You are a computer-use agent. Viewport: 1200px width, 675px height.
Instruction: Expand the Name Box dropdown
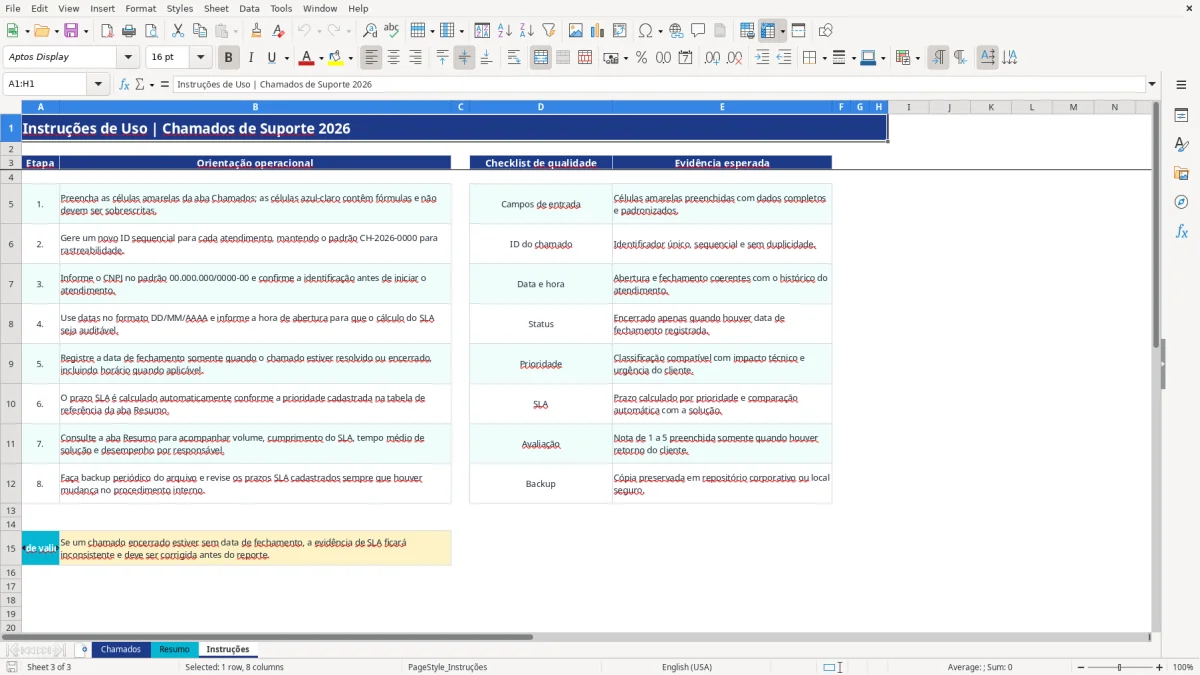(99, 84)
